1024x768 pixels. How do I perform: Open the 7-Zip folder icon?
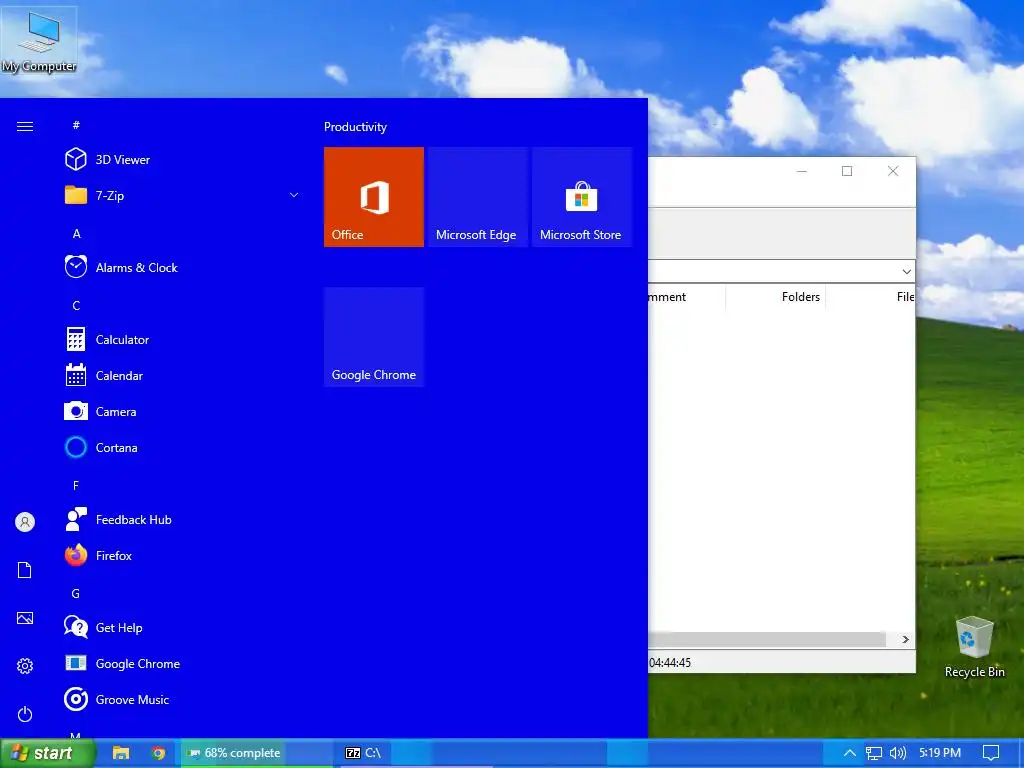(76, 195)
